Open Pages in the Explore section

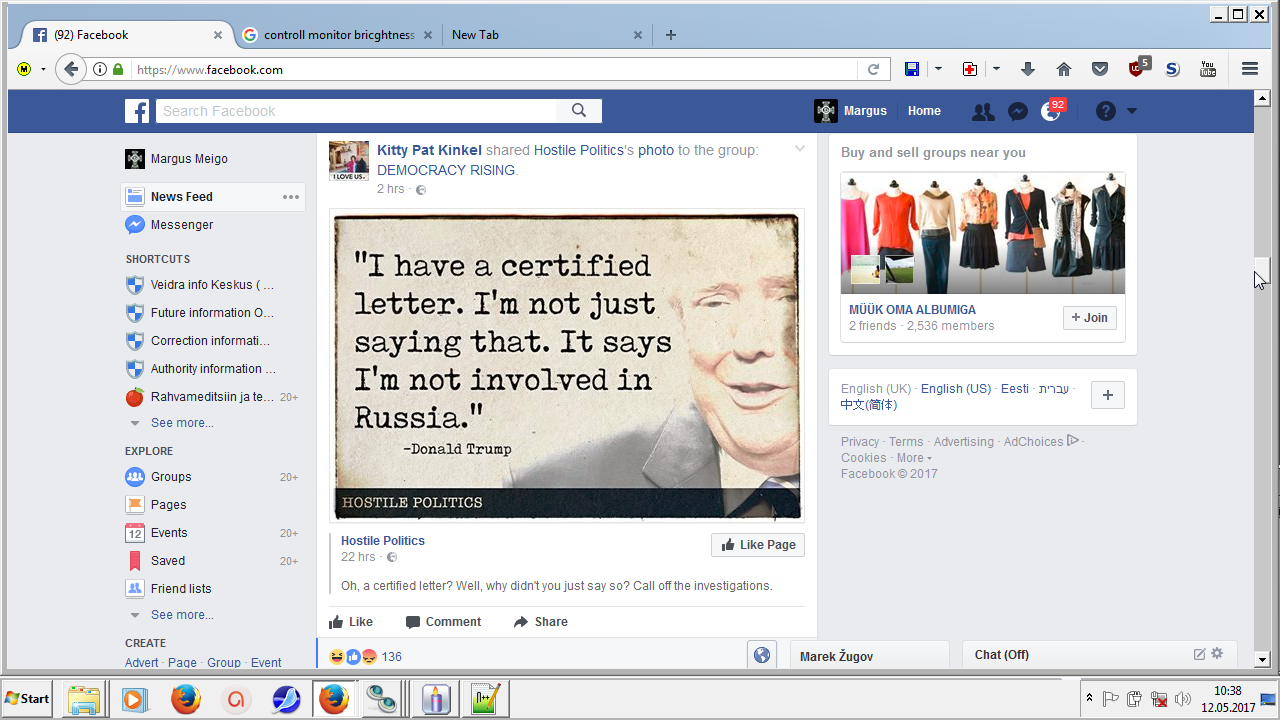click(x=169, y=505)
